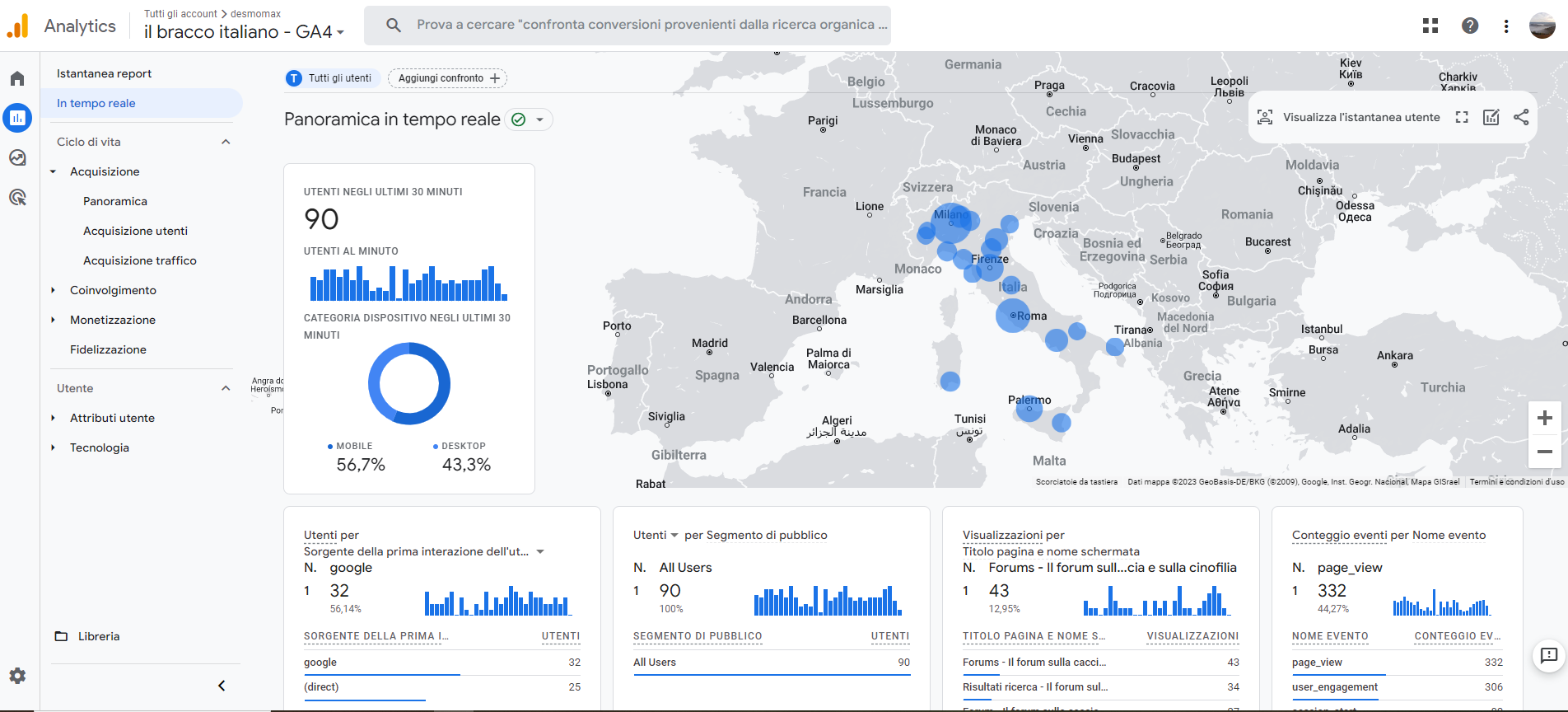This screenshot has width=1568, height=712.
Task: Click Aggiungi confronto button
Action: [x=448, y=78]
